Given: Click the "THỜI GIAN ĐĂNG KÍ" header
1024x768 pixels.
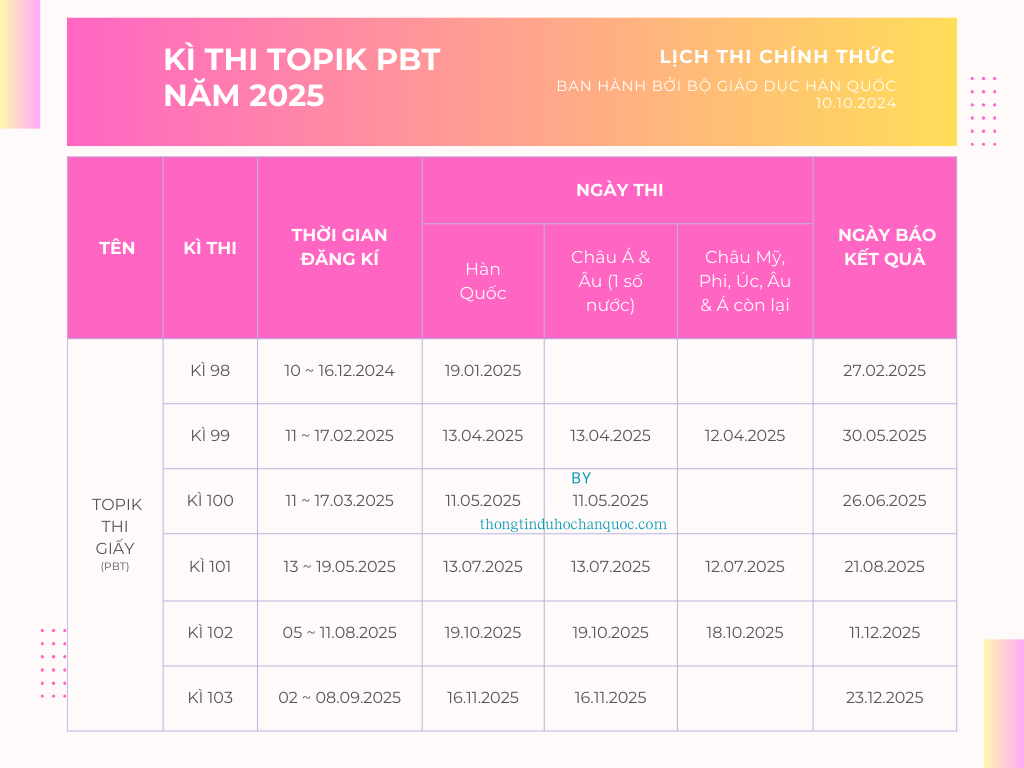Looking at the screenshot, I should (x=339, y=248).
